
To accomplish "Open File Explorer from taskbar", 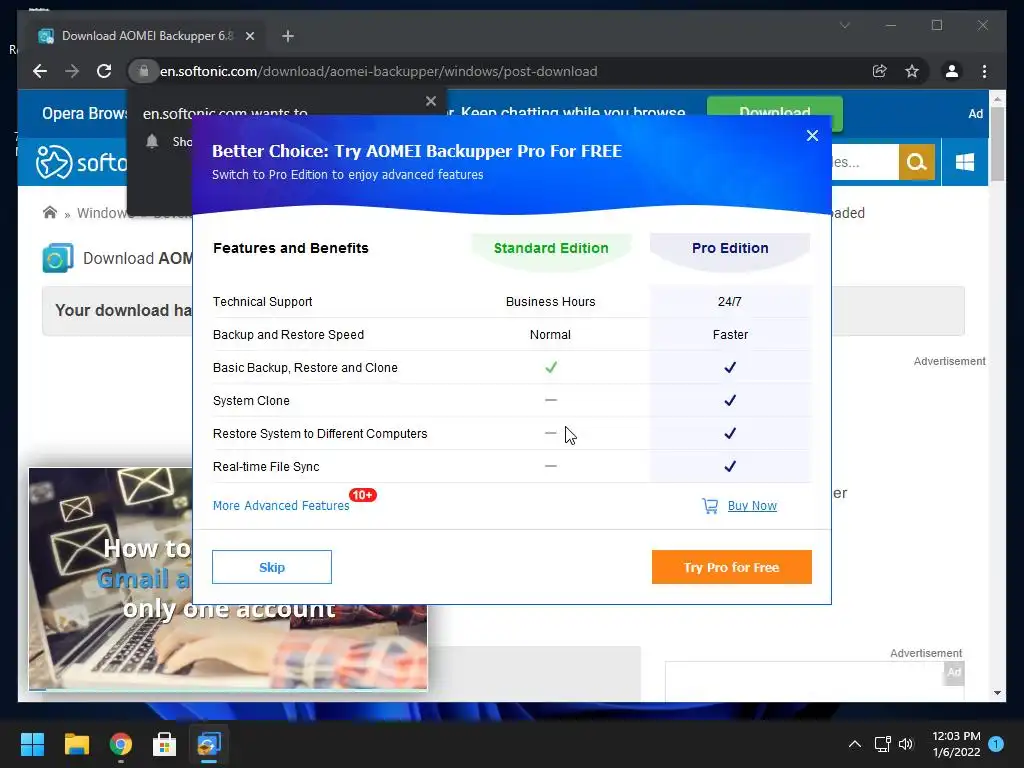I will 76,744.
